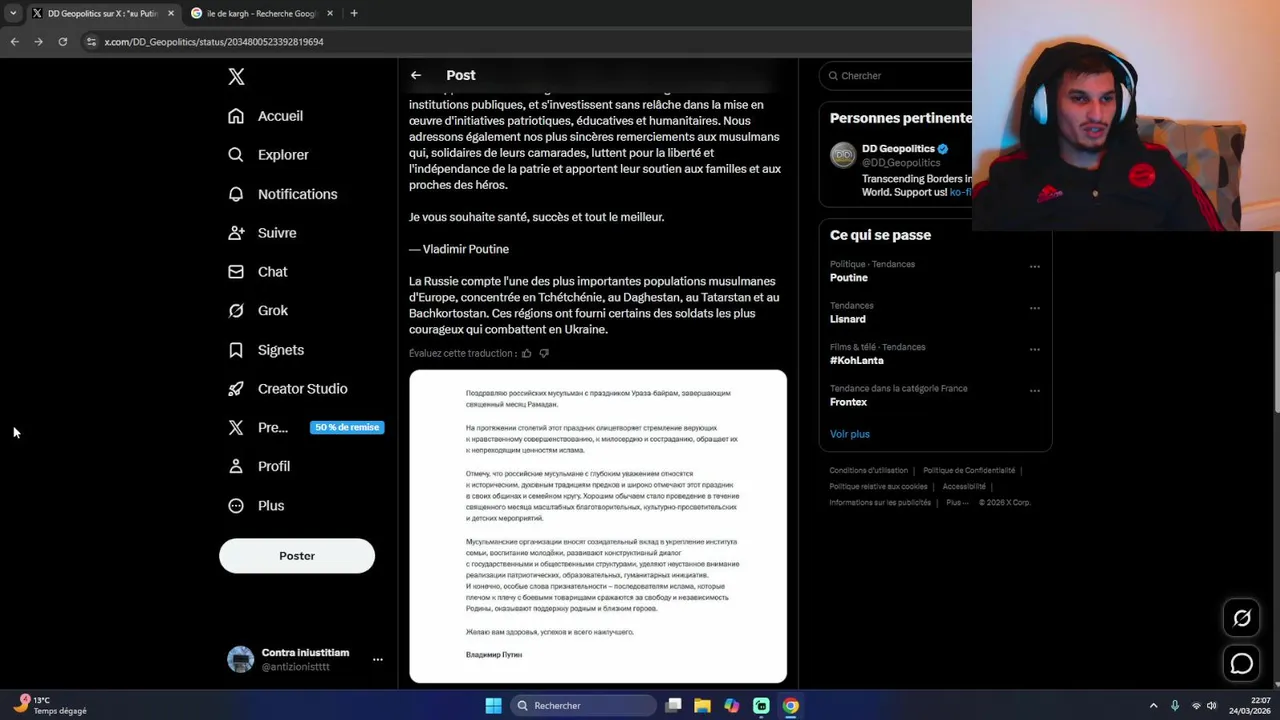Show hidden system tray icons

point(1153,706)
